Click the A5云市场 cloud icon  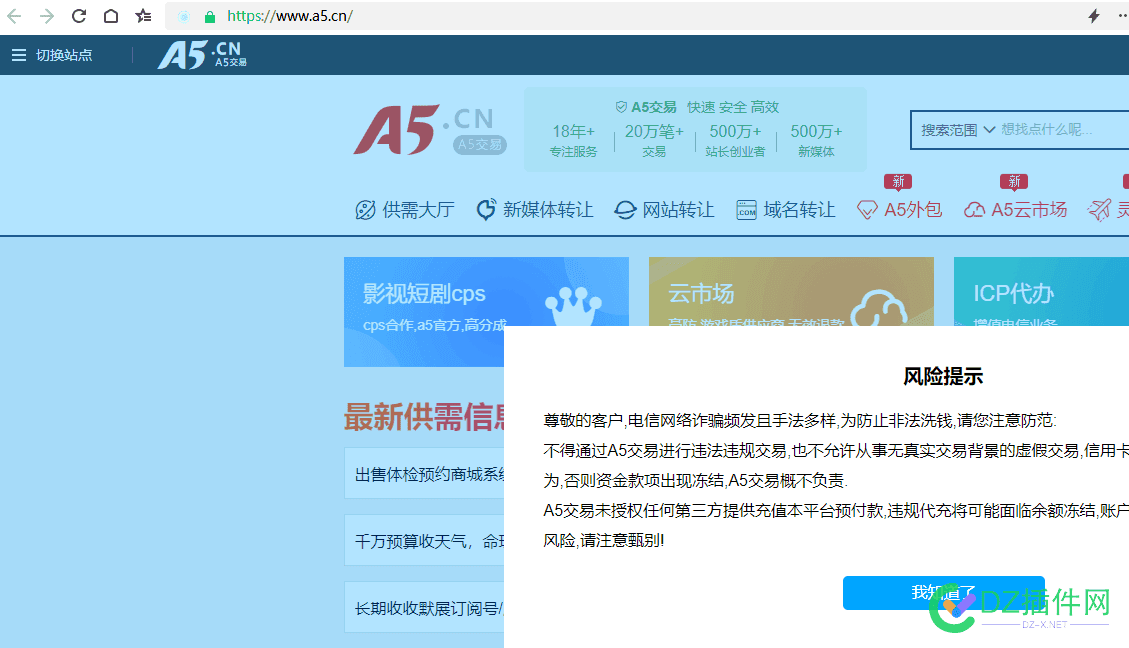[x=974, y=210]
